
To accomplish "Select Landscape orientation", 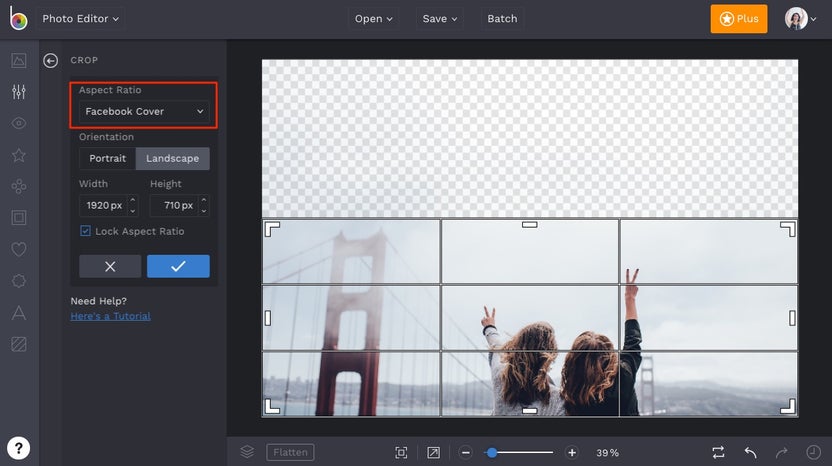I will tap(172, 158).
